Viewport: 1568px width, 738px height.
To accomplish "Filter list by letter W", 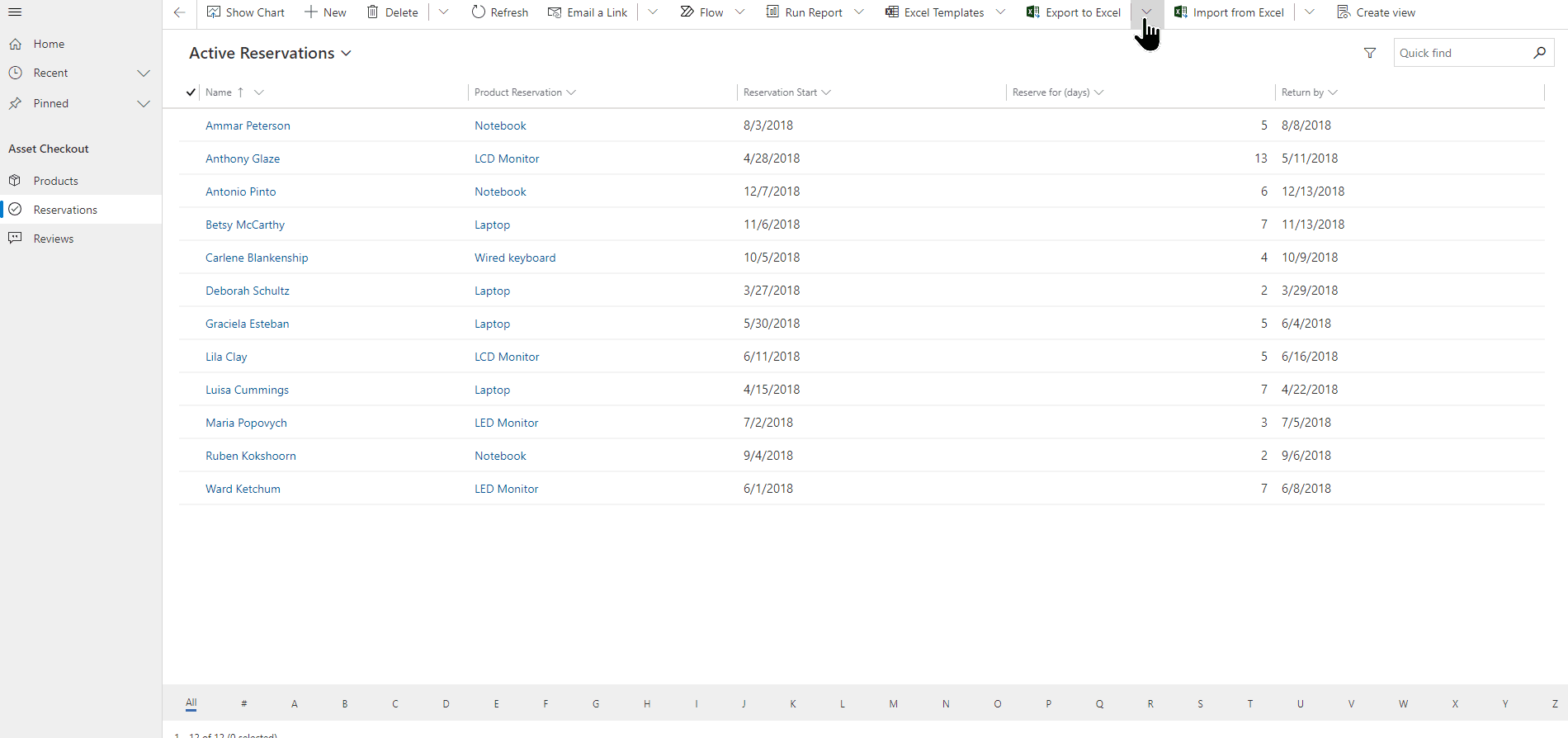I will point(1403,704).
